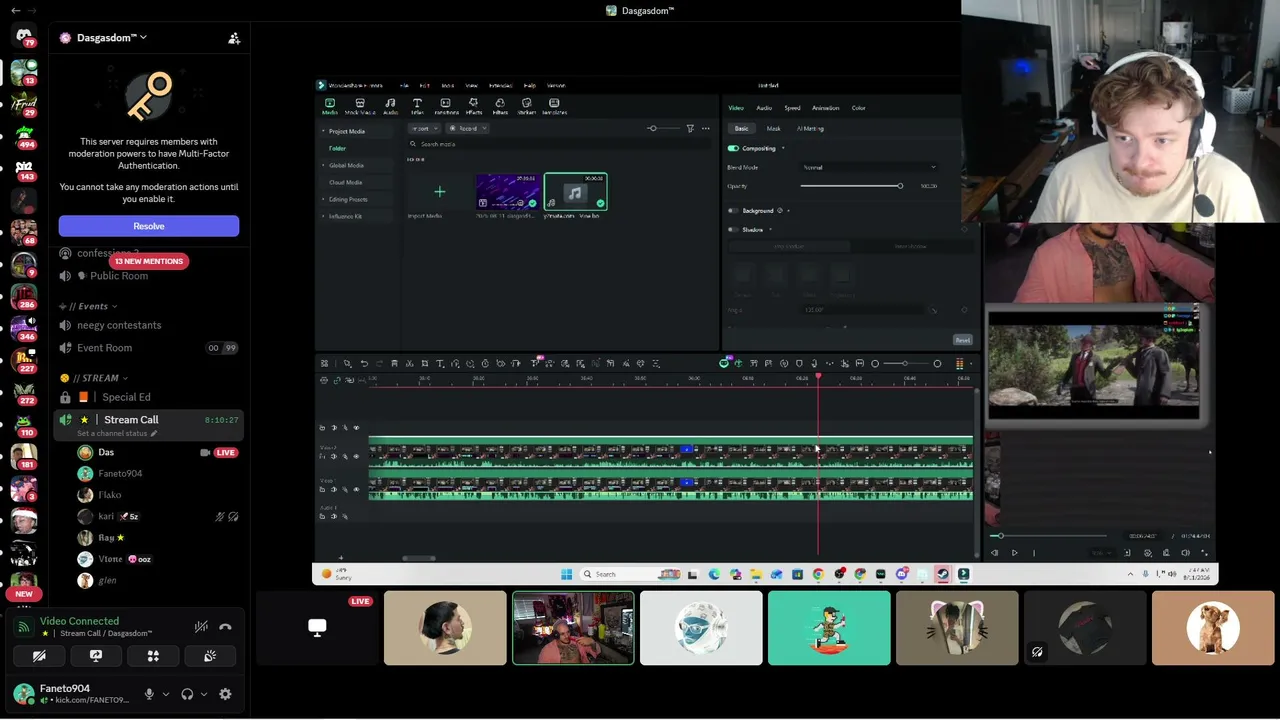Collapse the STREAM category

coord(95,378)
